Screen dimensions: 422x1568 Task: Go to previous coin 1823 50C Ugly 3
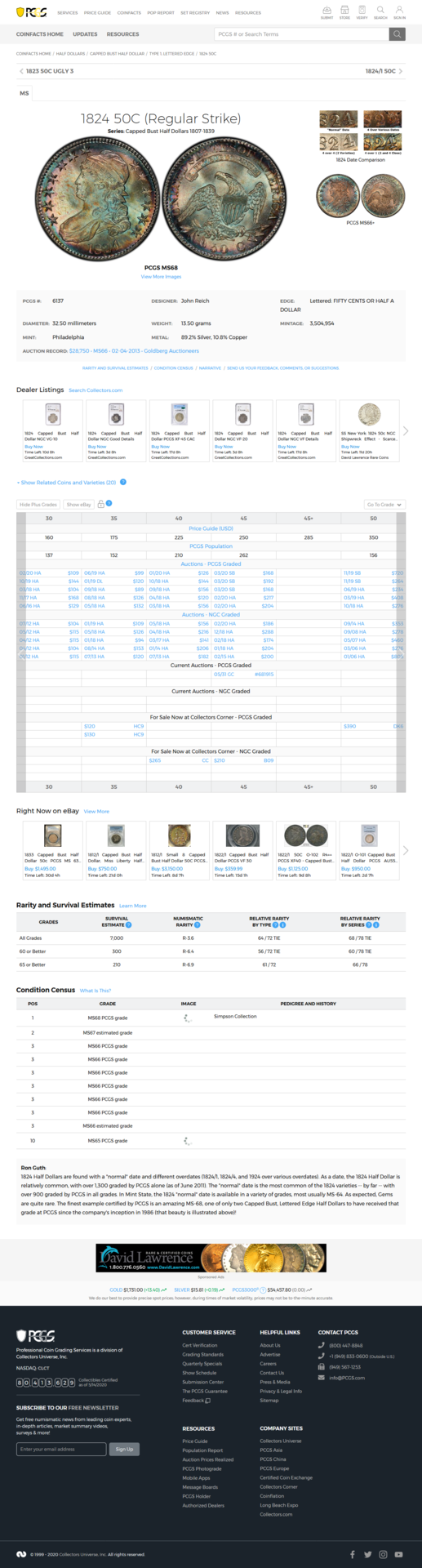click(x=47, y=71)
